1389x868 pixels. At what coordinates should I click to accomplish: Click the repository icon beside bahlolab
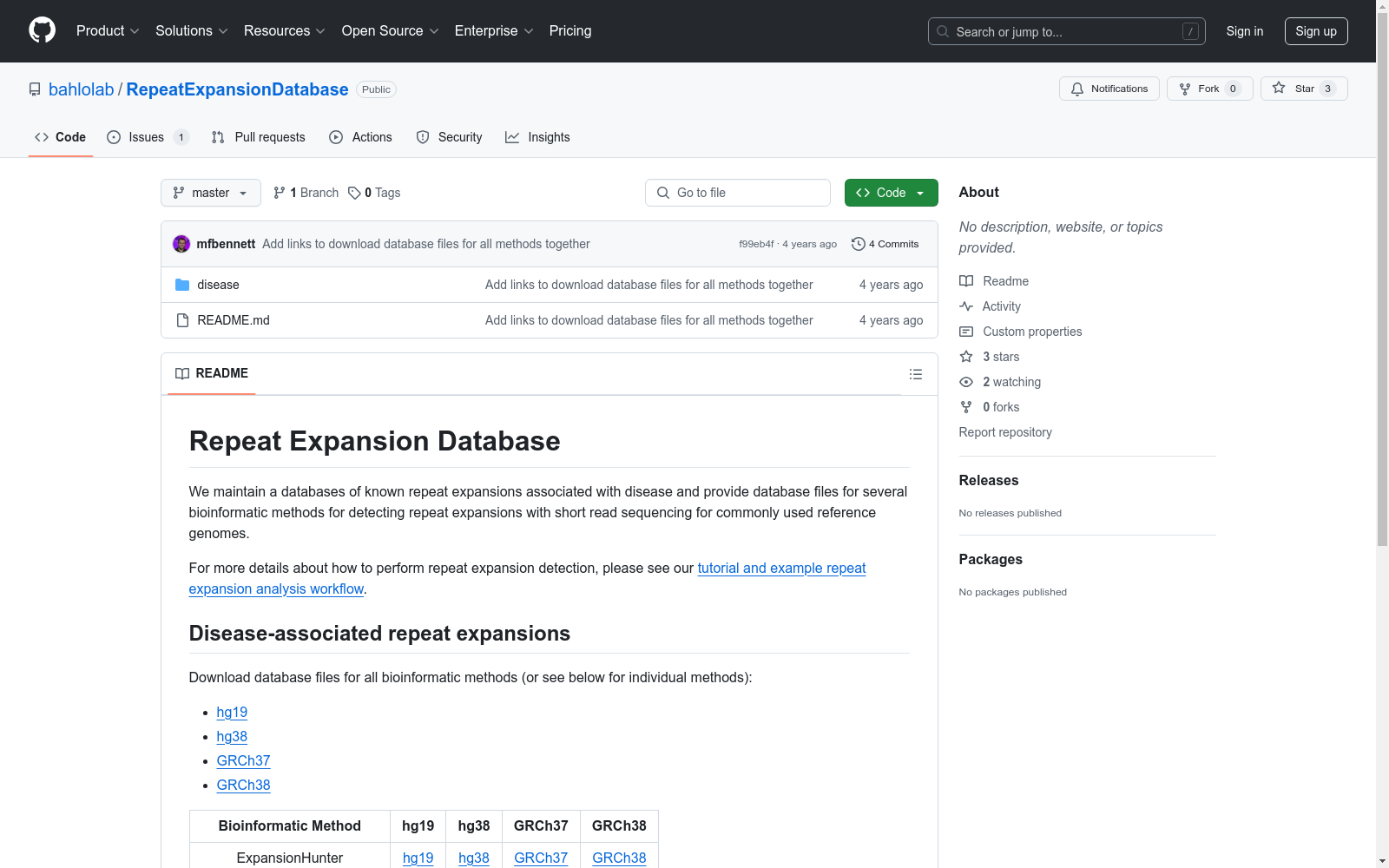pos(35,89)
